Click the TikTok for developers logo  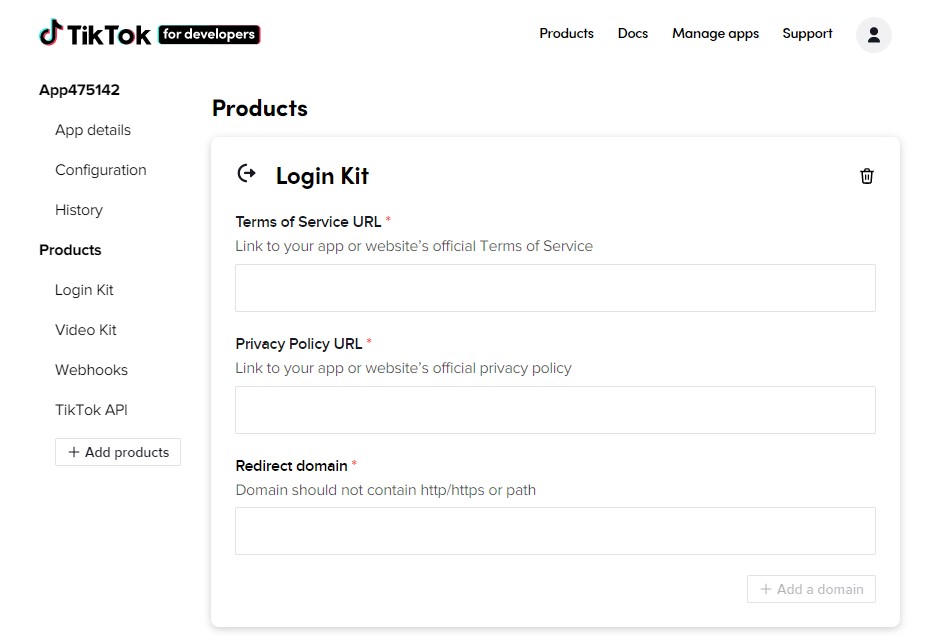[149, 33]
